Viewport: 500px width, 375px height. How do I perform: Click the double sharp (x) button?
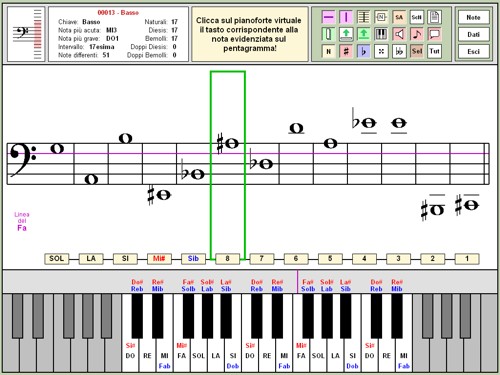pos(381,51)
